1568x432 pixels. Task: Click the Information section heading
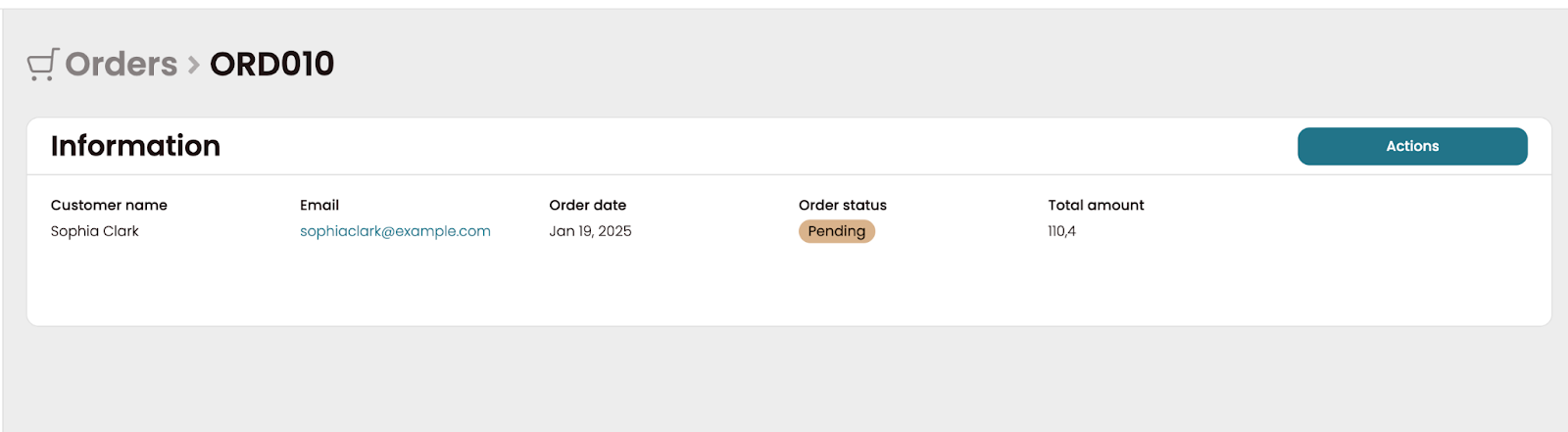(x=135, y=146)
